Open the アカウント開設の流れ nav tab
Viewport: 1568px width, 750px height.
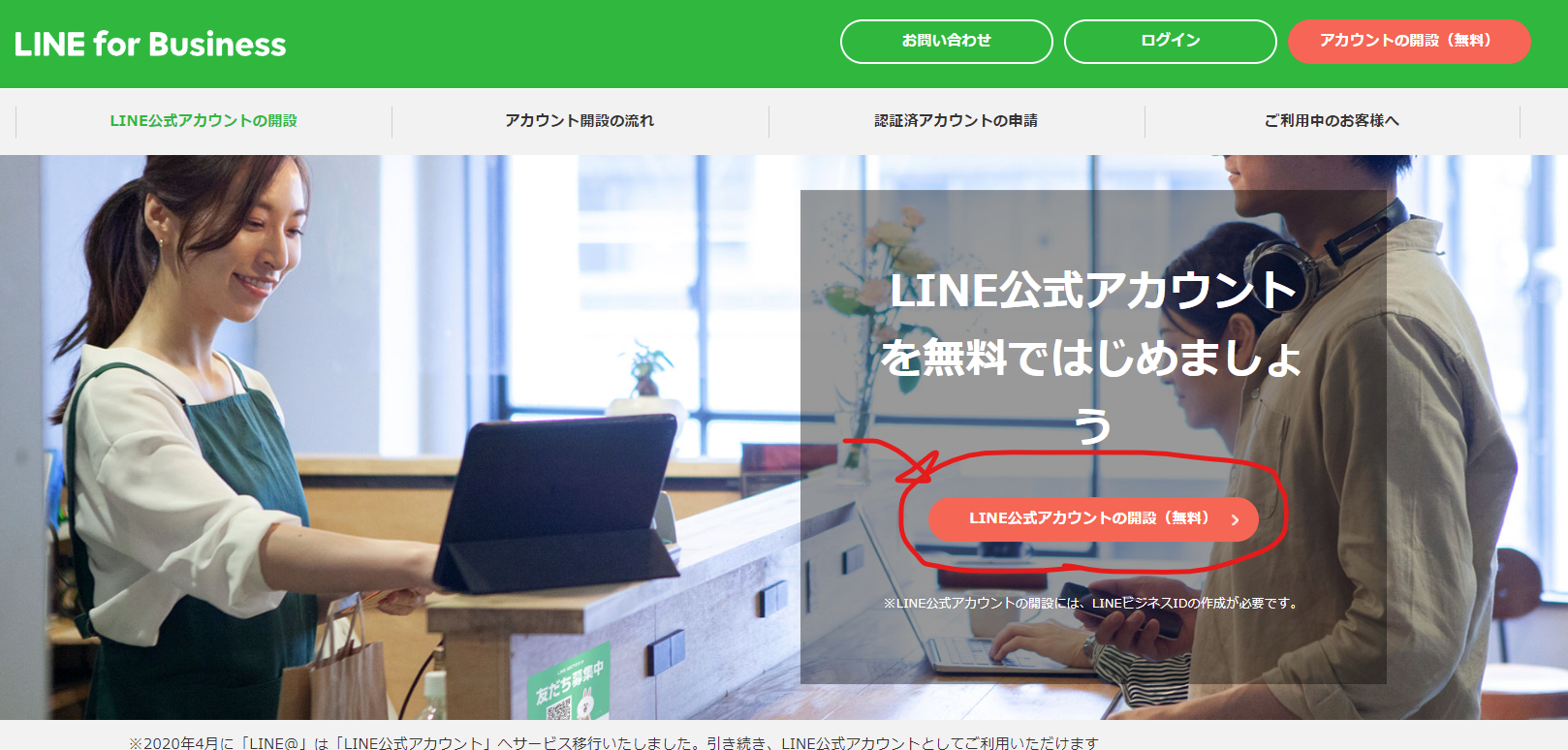tap(580, 121)
